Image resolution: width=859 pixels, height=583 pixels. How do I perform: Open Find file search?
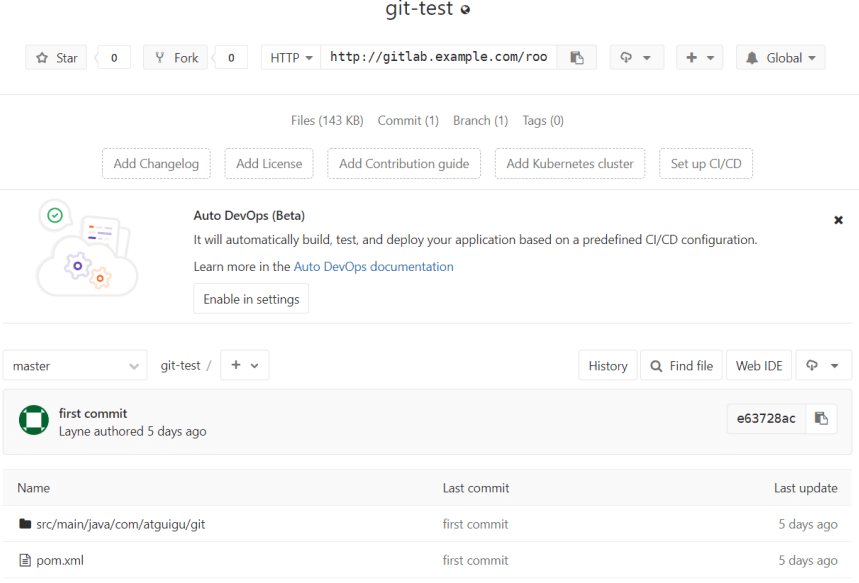click(x=682, y=365)
